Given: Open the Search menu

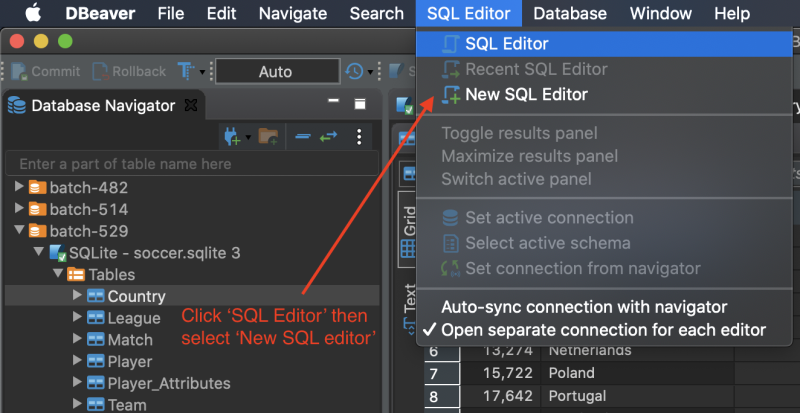Looking at the screenshot, I should click(377, 14).
